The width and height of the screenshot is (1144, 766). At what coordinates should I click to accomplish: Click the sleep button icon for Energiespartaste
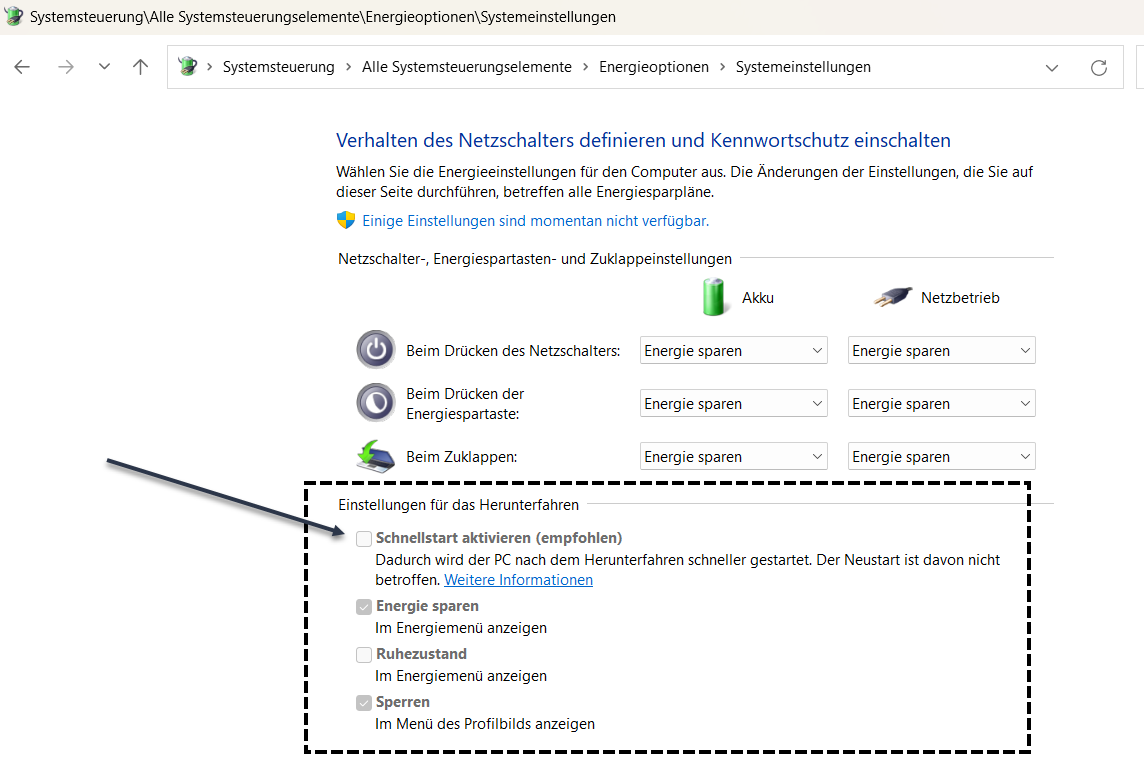(x=375, y=402)
